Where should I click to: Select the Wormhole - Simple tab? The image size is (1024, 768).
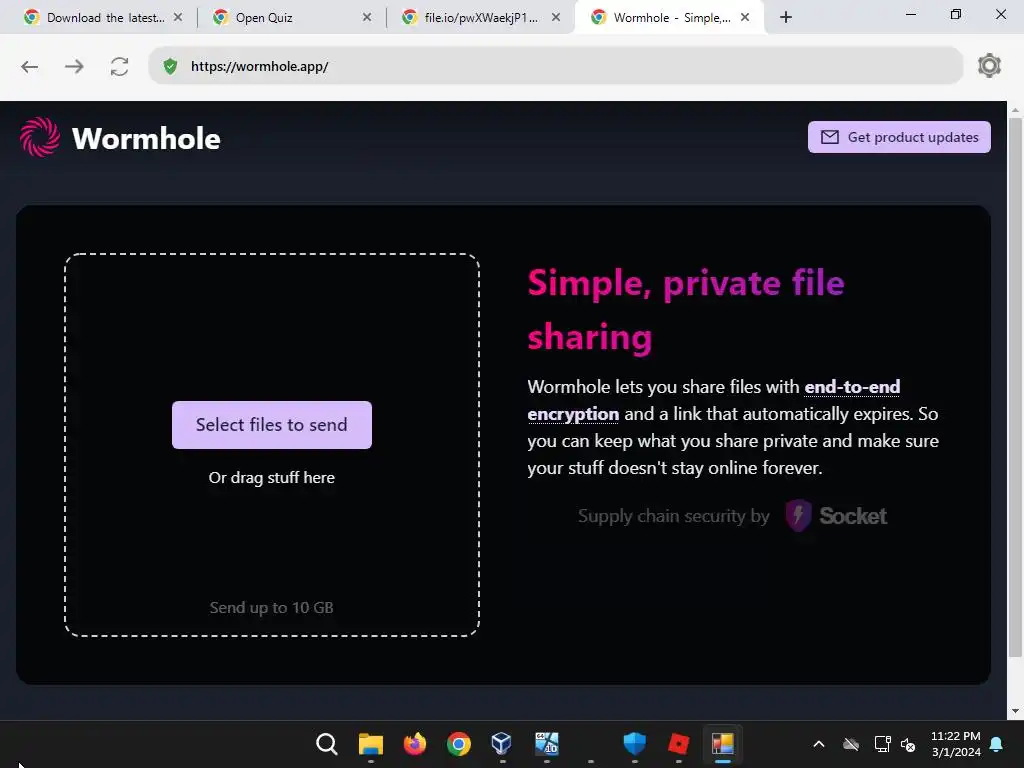tap(669, 18)
